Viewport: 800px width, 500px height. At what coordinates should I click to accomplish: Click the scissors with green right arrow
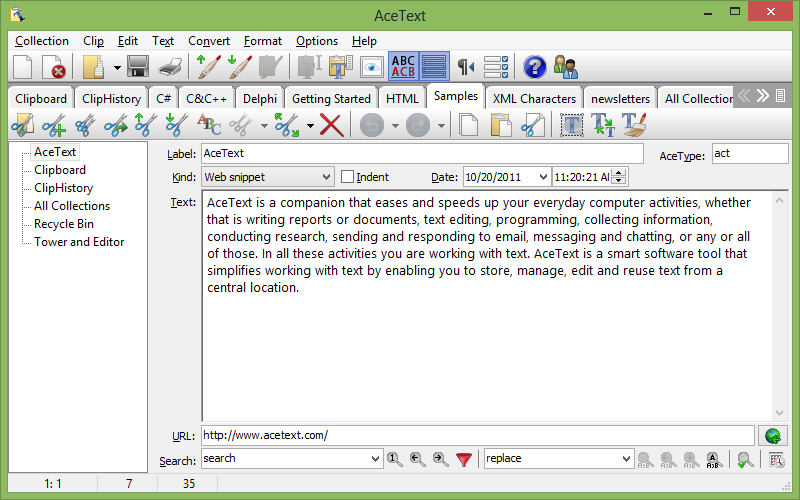coord(116,125)
